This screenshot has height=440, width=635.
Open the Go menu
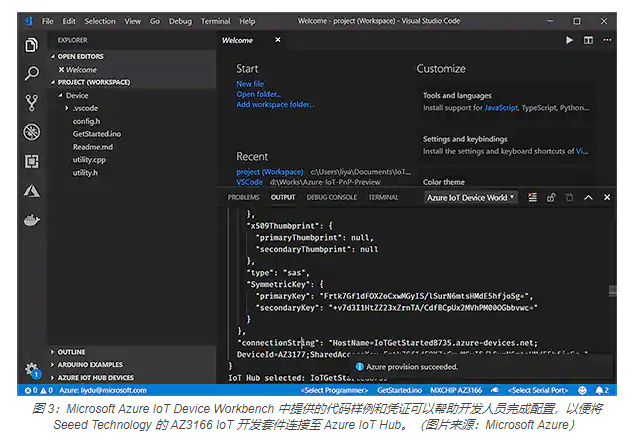pos(155,21)
